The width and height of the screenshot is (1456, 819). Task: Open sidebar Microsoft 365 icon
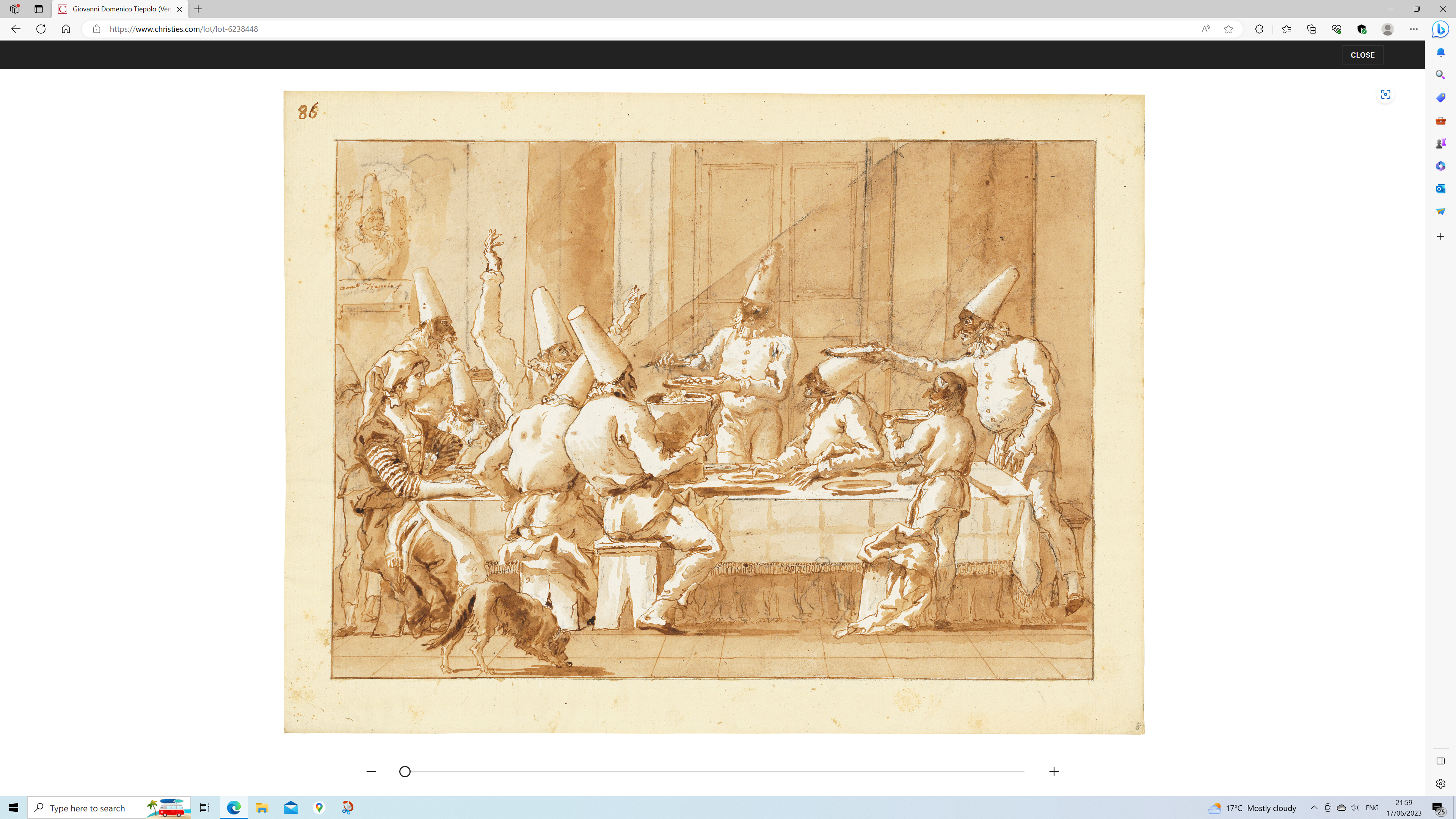coord(1440,166)
